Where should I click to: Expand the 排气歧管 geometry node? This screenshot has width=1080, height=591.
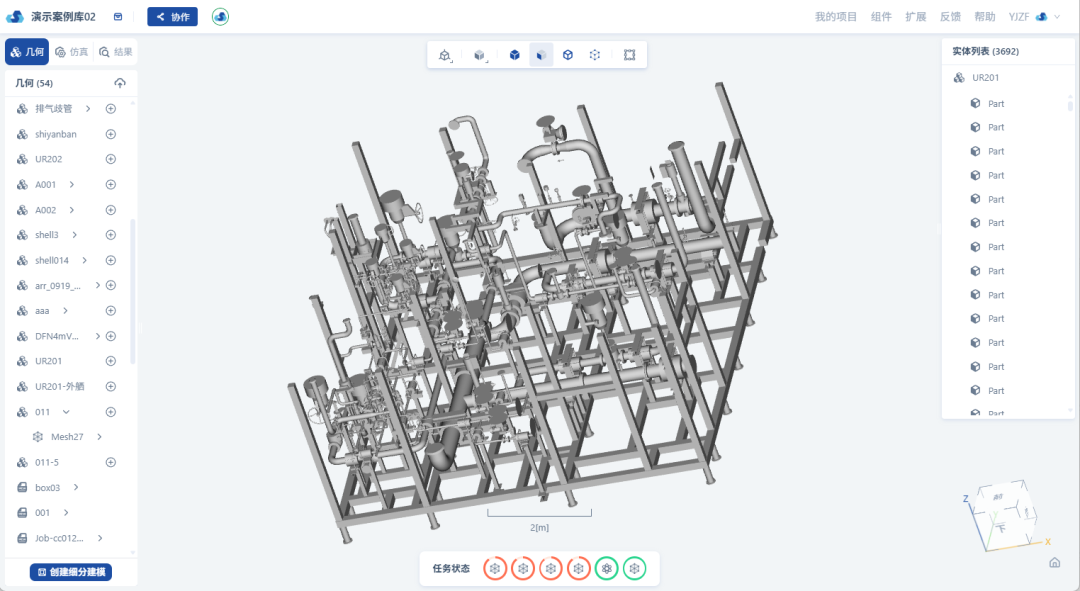[87, 109]
